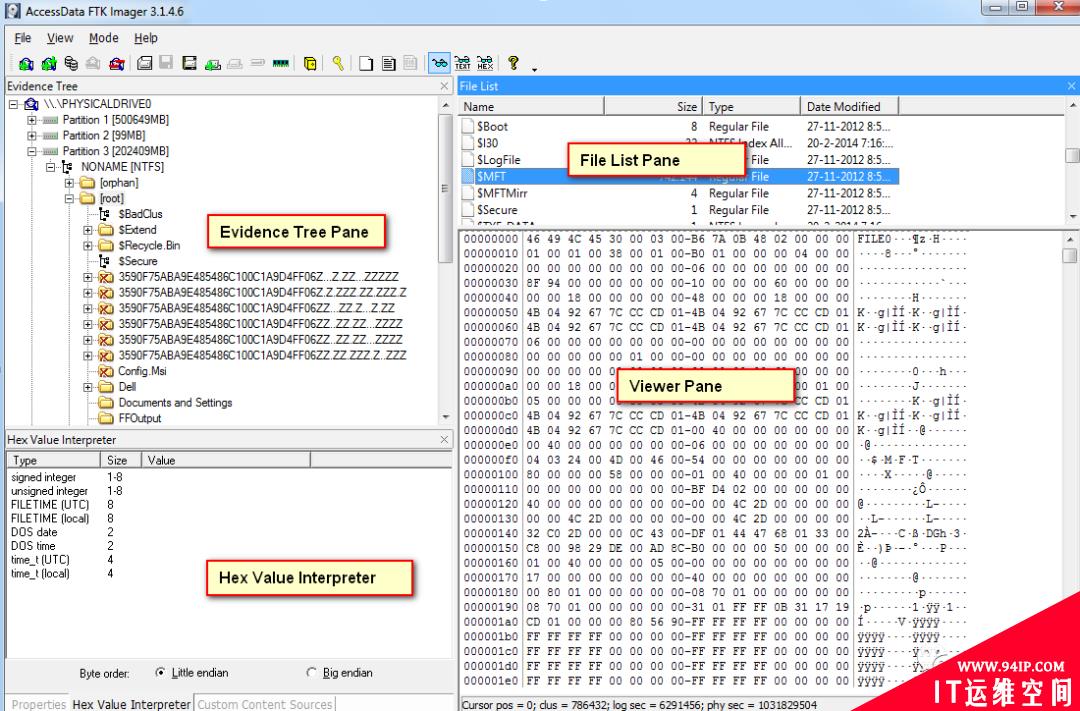
Task: Expand the $Extend folder
Action: [87, 230]
